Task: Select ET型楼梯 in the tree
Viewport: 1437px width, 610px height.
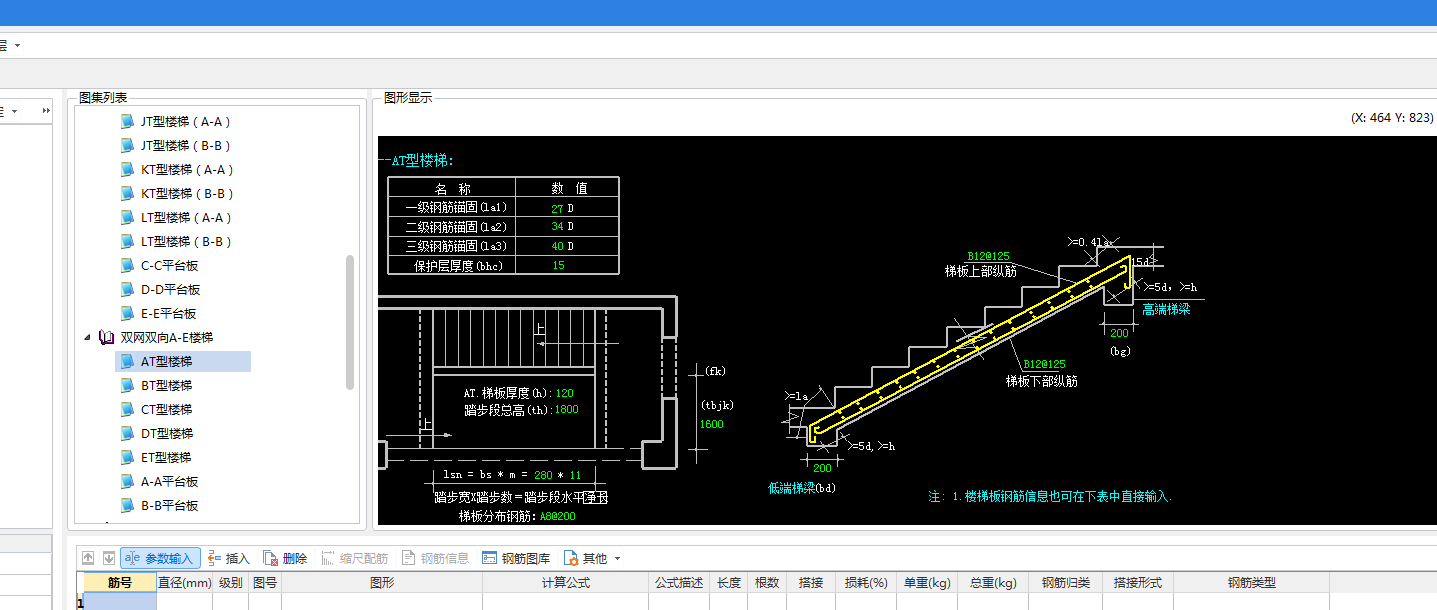Action: click(x=166, y=458)
